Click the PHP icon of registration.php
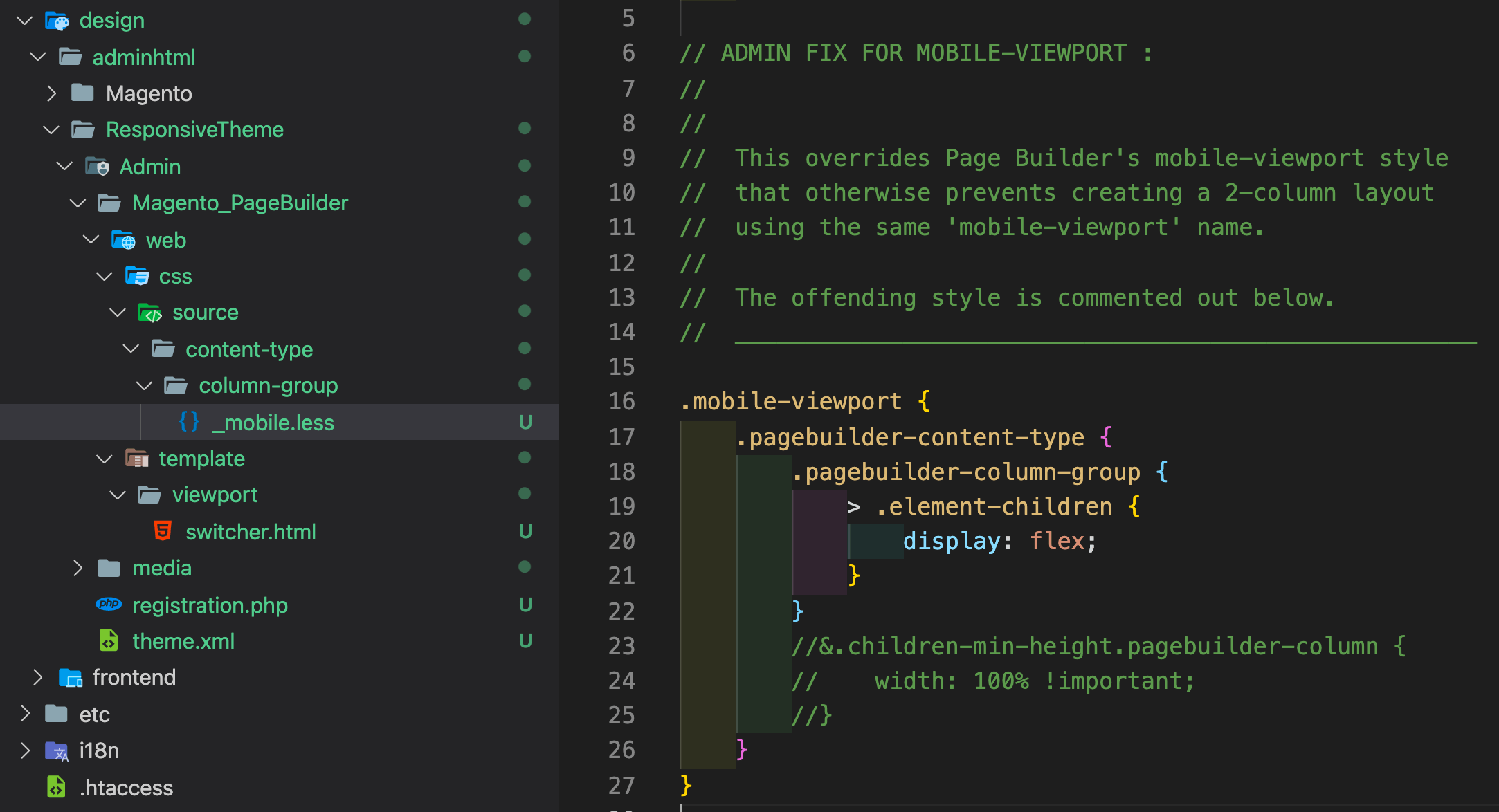1499x812 pixels. 109,604
